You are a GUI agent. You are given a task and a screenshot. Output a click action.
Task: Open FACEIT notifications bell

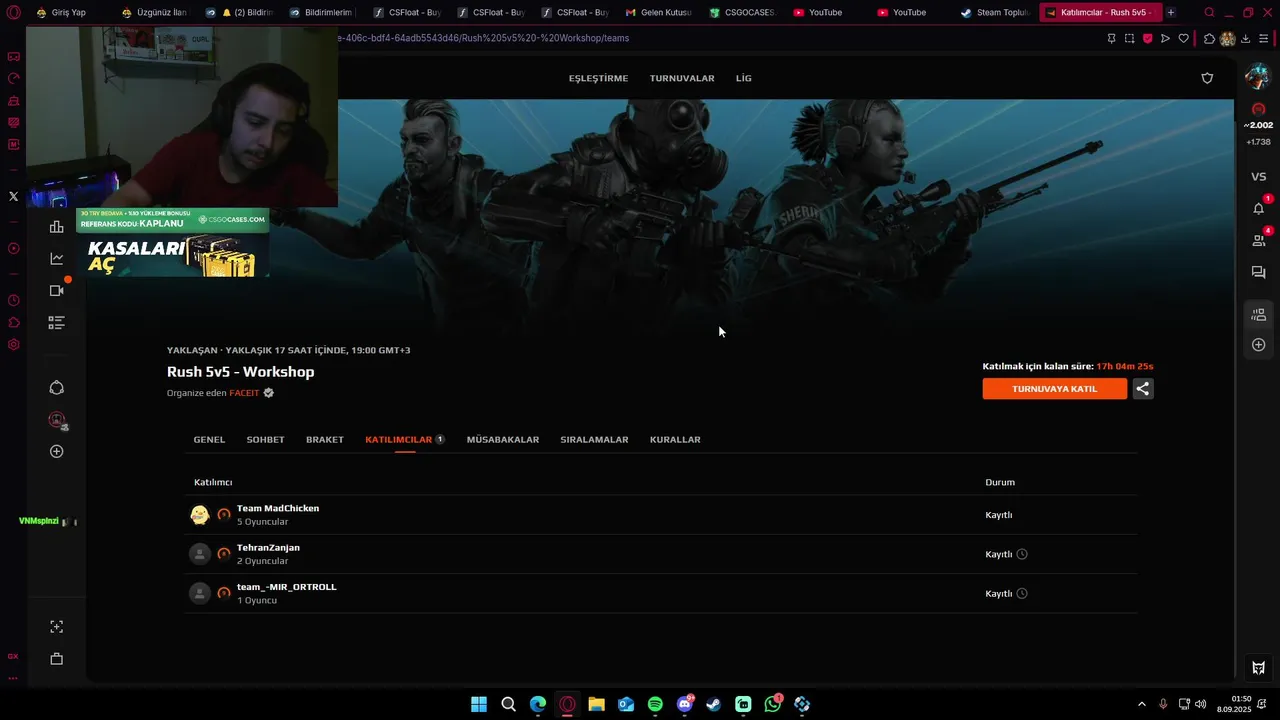click(1258, 208)
